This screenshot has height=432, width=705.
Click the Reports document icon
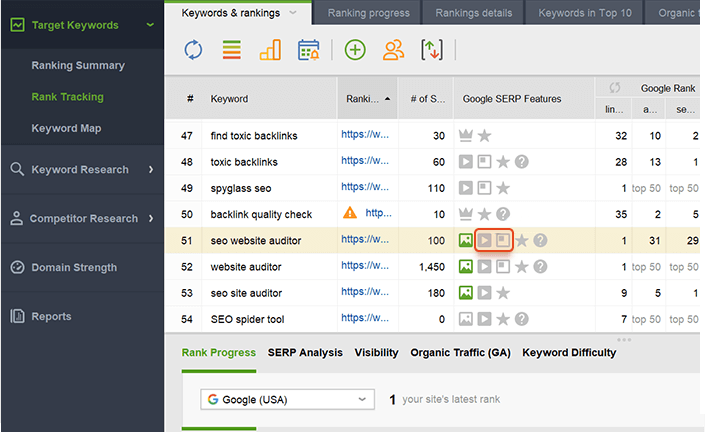(x=17, y=316)
